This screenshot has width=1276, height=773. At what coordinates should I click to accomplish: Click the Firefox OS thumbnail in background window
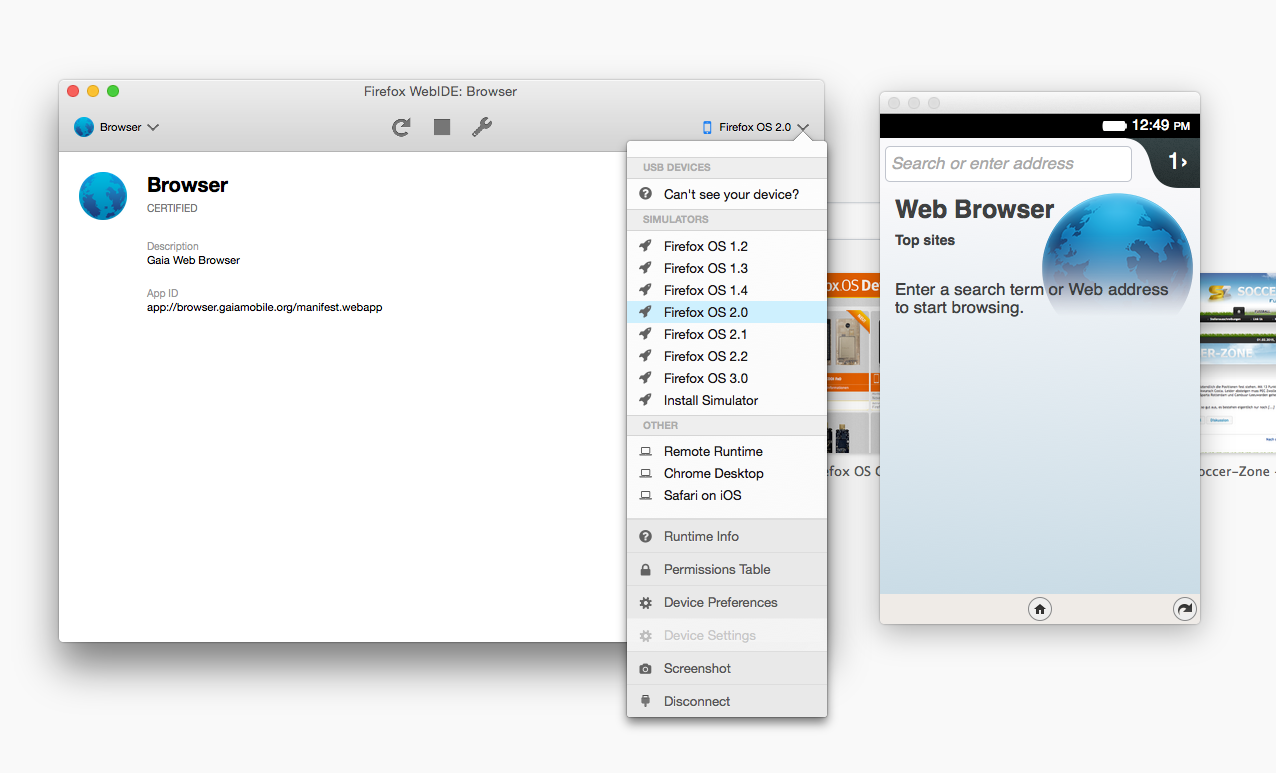(853, 362)
